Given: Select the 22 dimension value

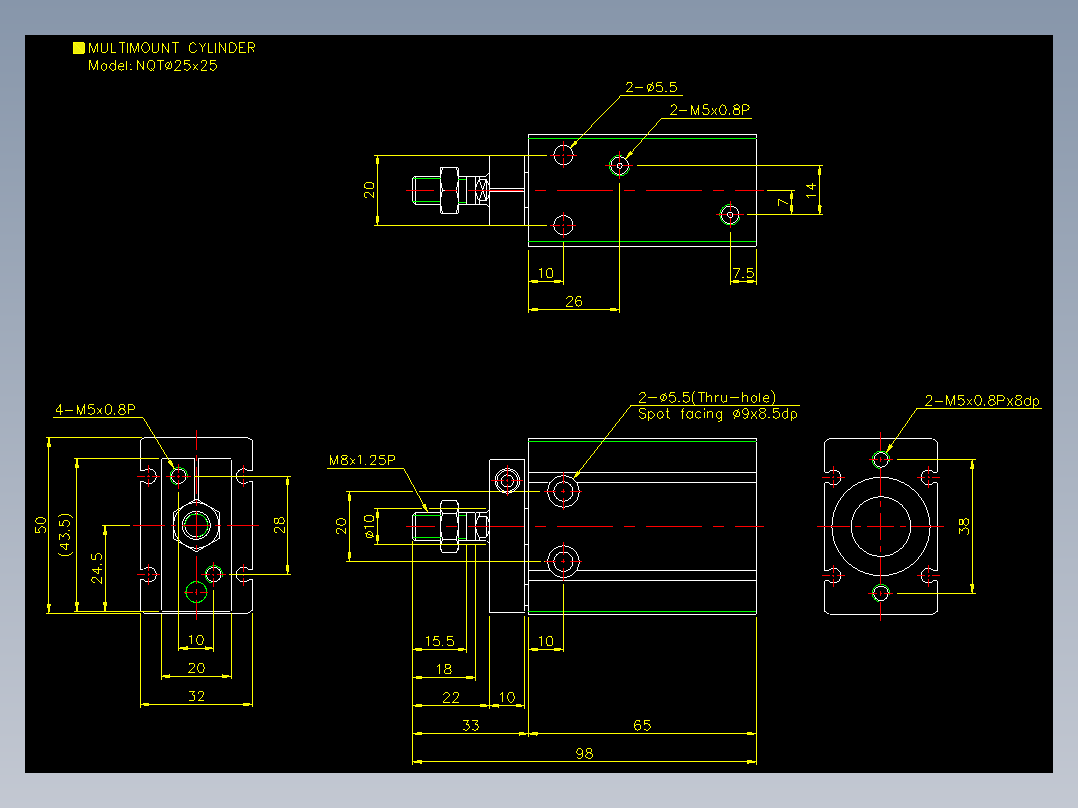Looking at the screenshot, I should pos(450,697).
